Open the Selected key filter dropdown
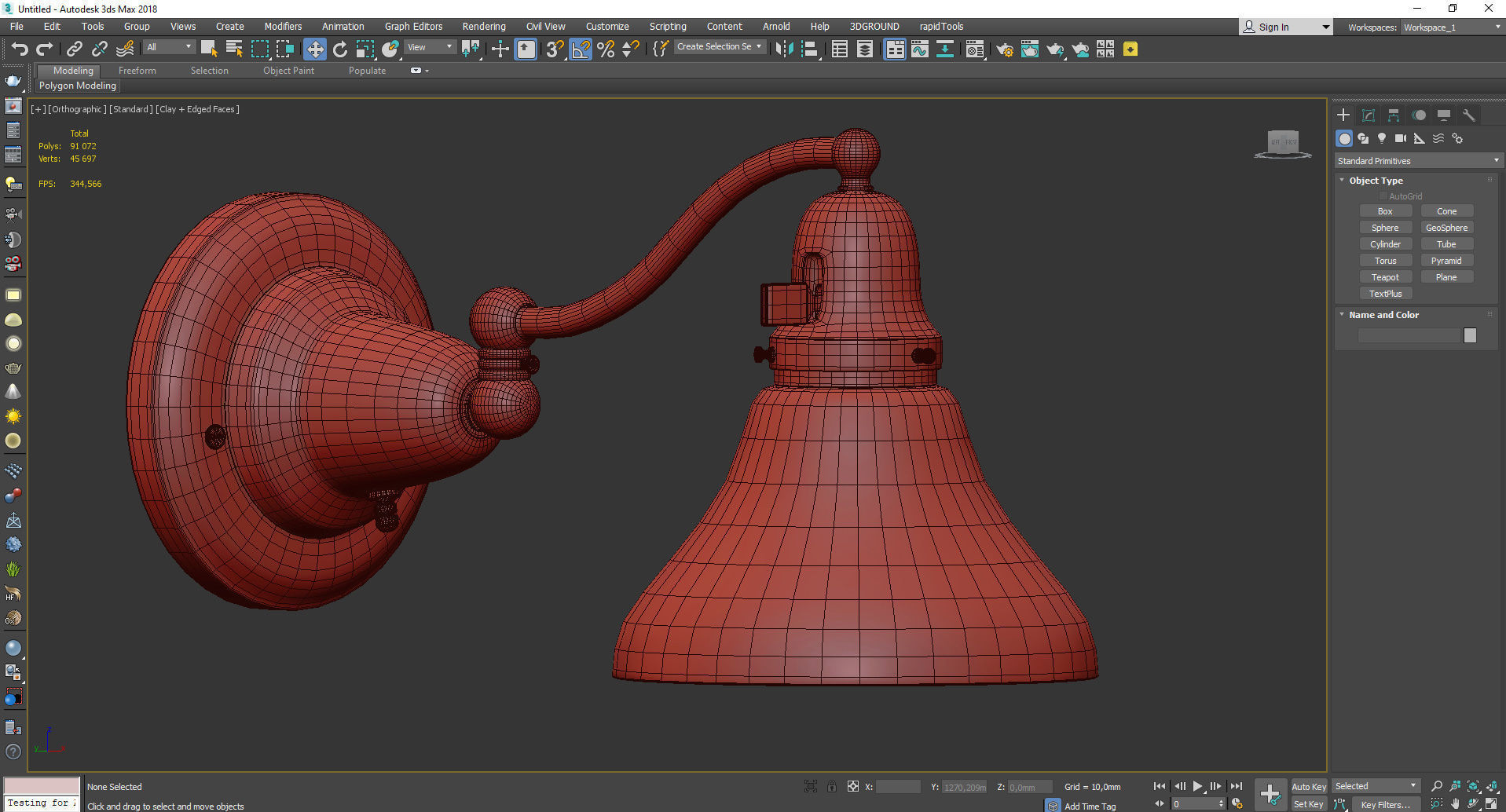Screen dimensions: 1506x812 (x=1376, y=786)
